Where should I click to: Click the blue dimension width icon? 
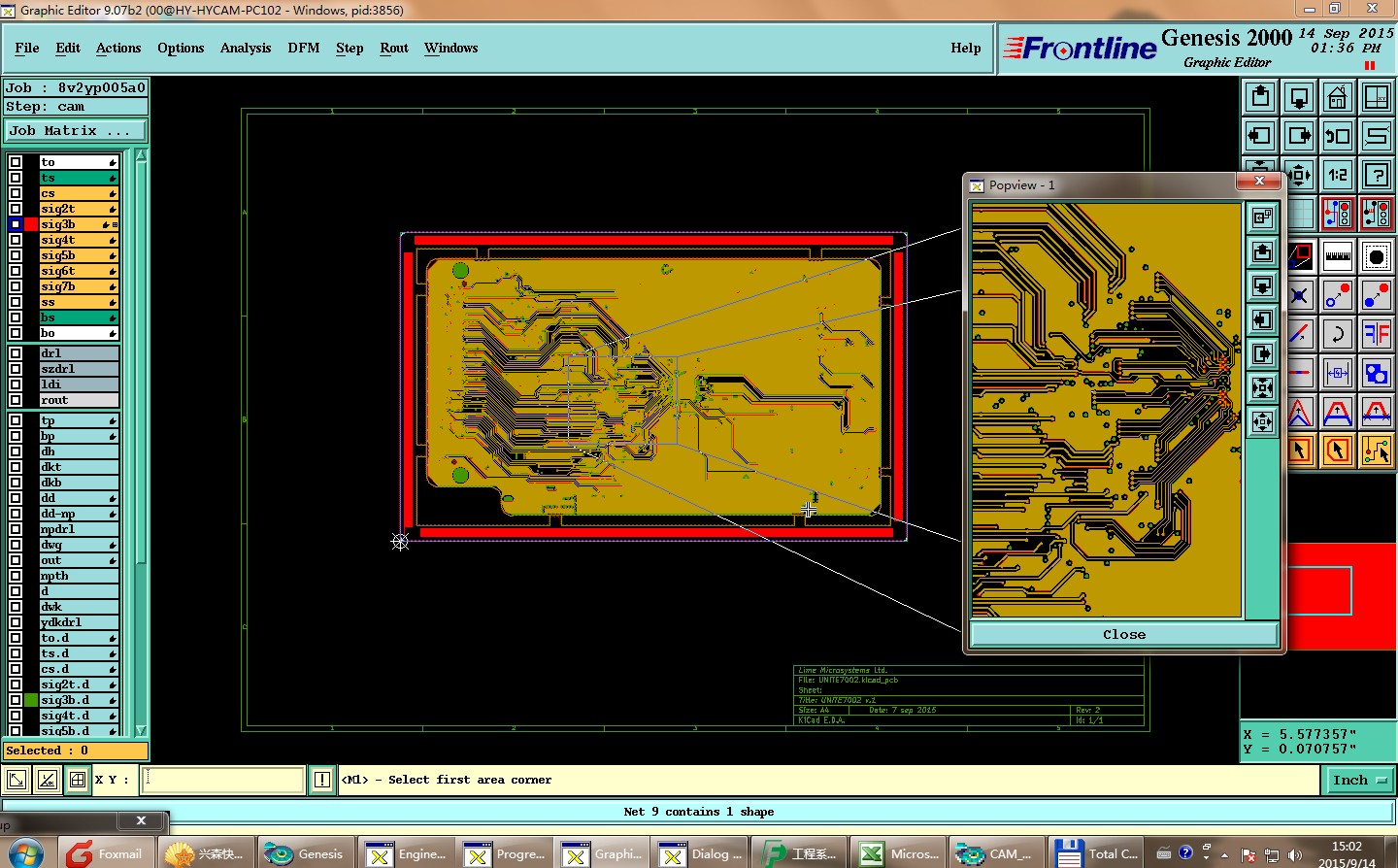click(1338, 373)
